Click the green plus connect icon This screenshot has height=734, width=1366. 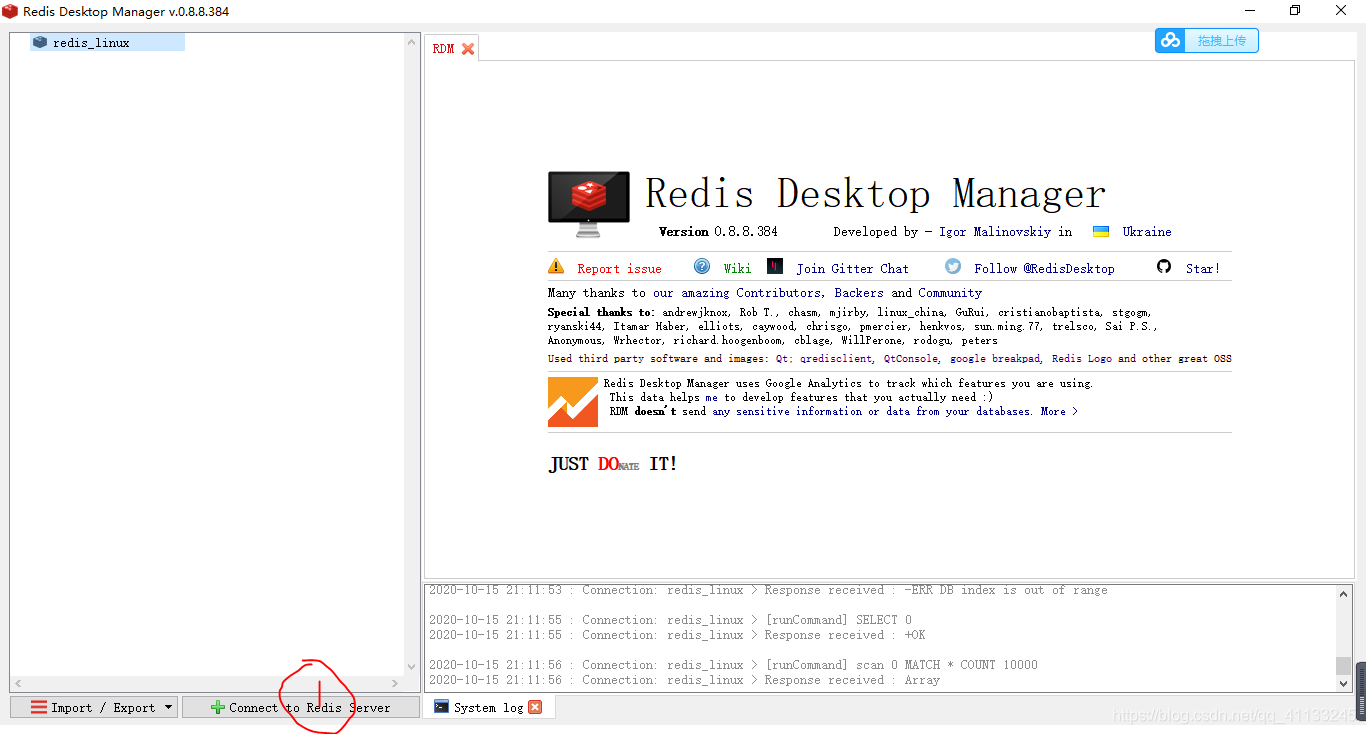217,707
